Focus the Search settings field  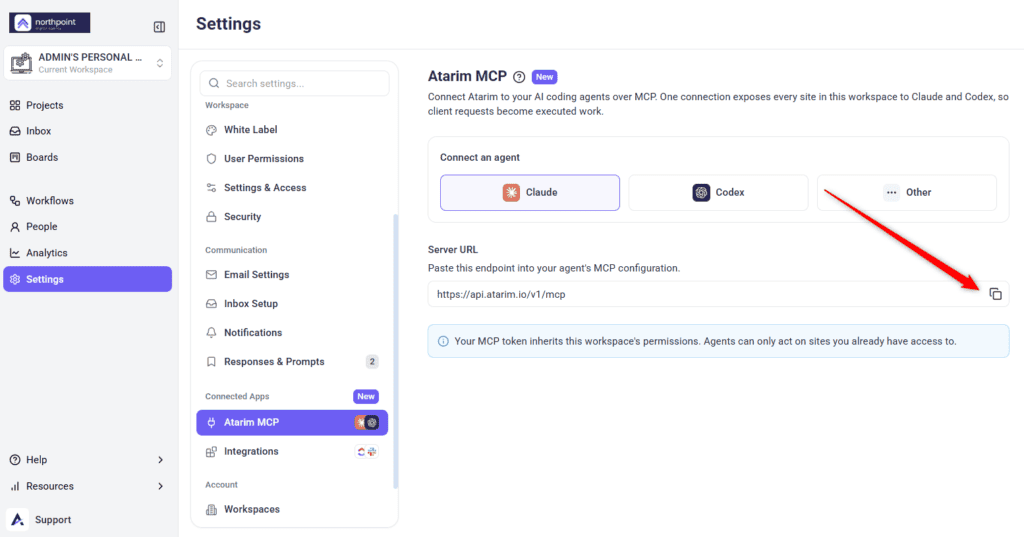point(295,84)
